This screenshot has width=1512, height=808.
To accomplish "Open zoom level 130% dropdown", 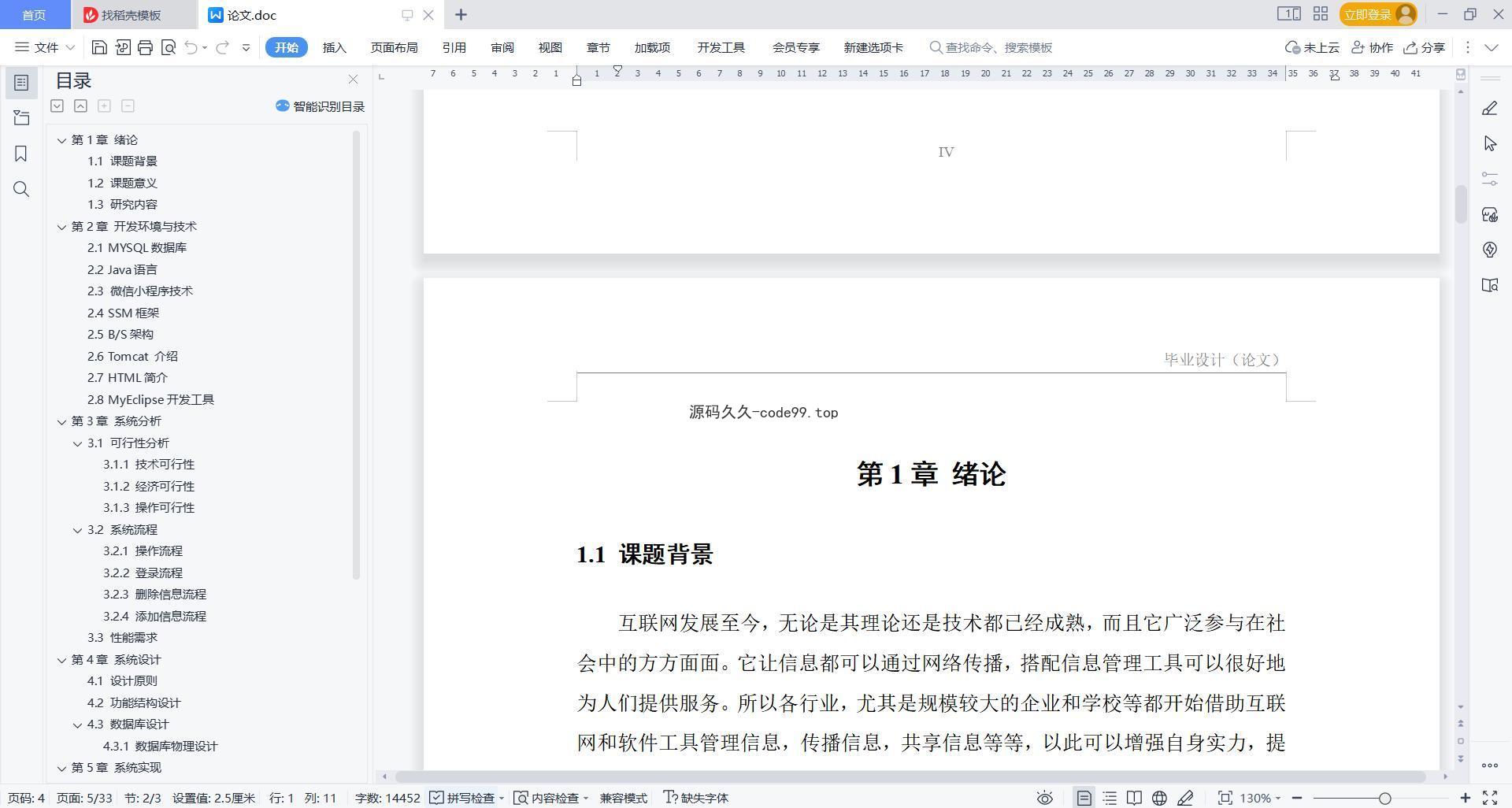I will coord(1260,798).
